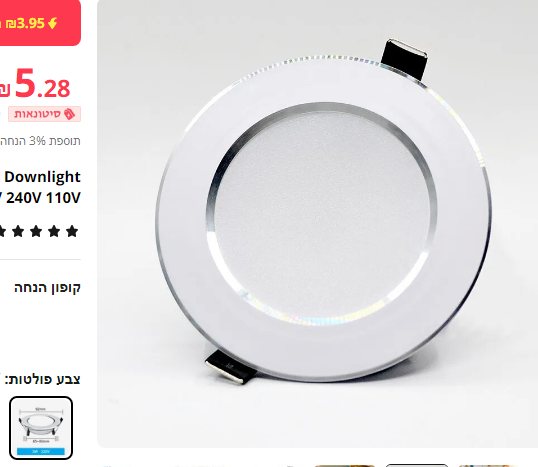538x467 pixels.
Task: Click the yellow lightning bolt deal icon
Action: pos(52,23)
